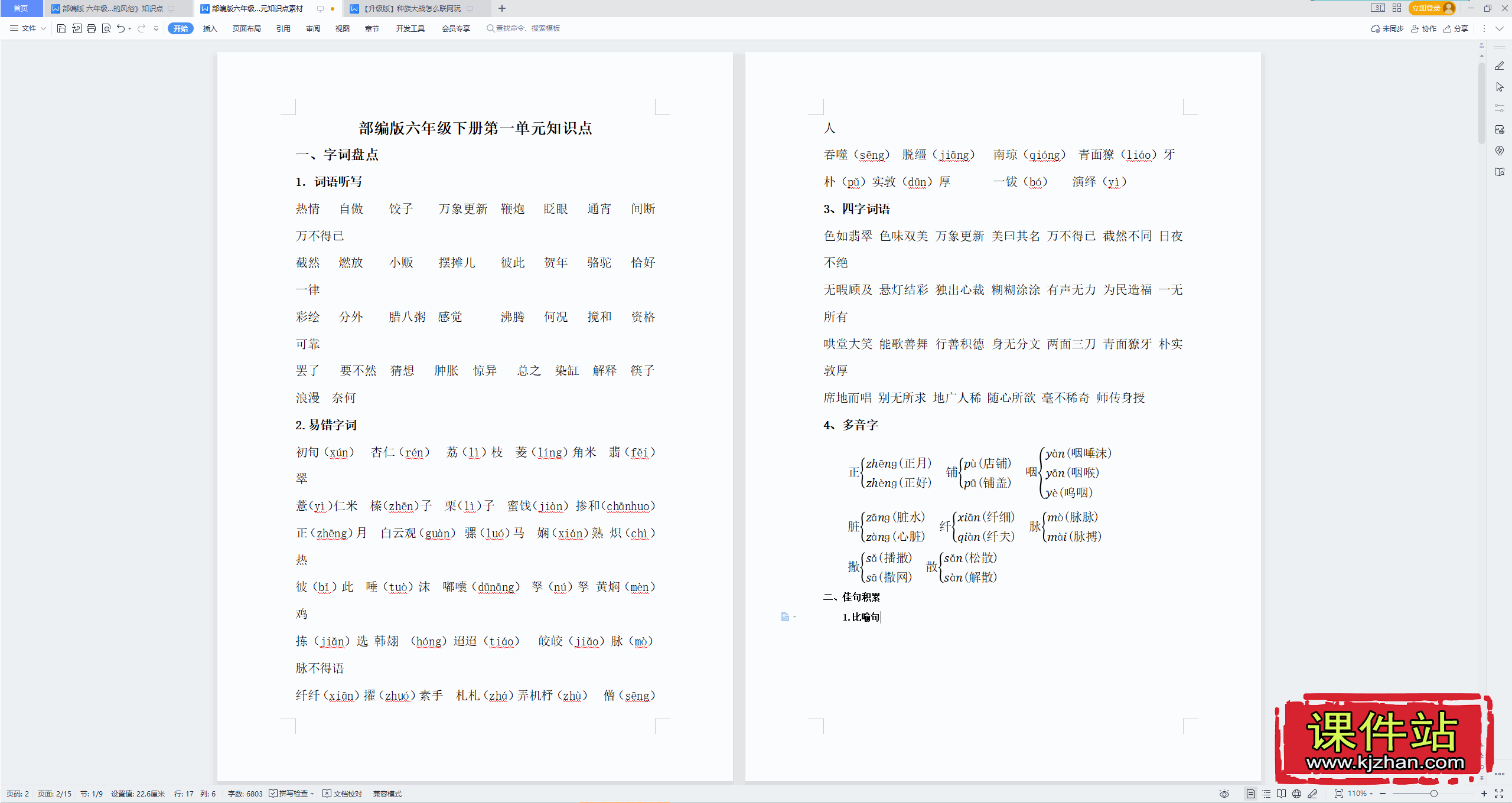This screenshot has height=803, width=1512.
Task: Switch to outline view icon
Action: pos(1266,794)
